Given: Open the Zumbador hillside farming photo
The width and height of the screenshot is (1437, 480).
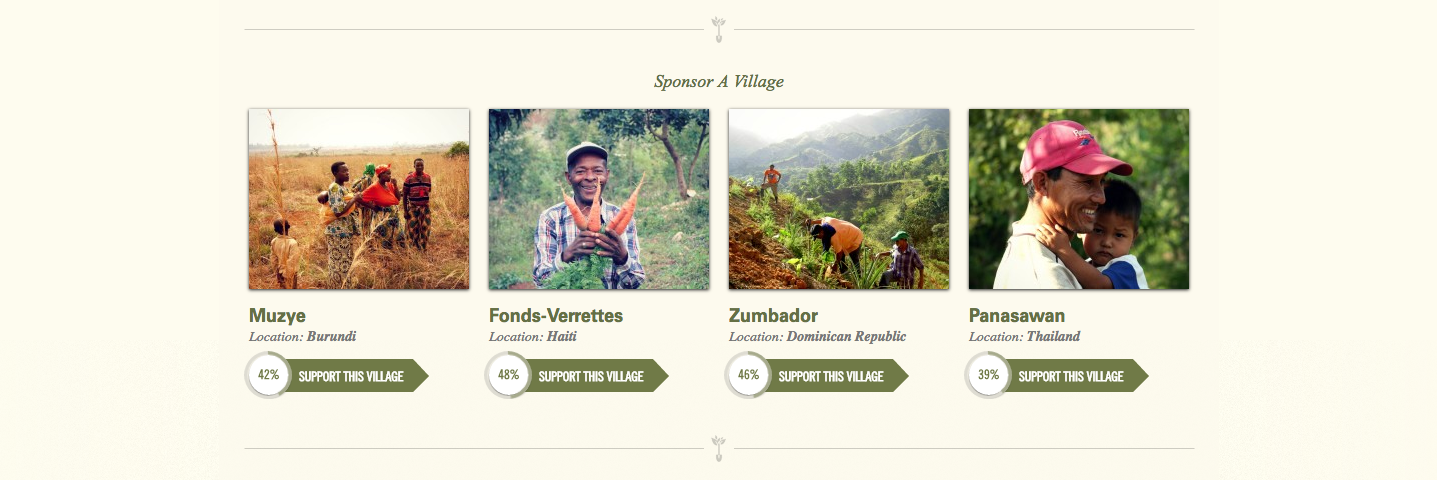Looking at the screenshot, I should coord(839,199).
